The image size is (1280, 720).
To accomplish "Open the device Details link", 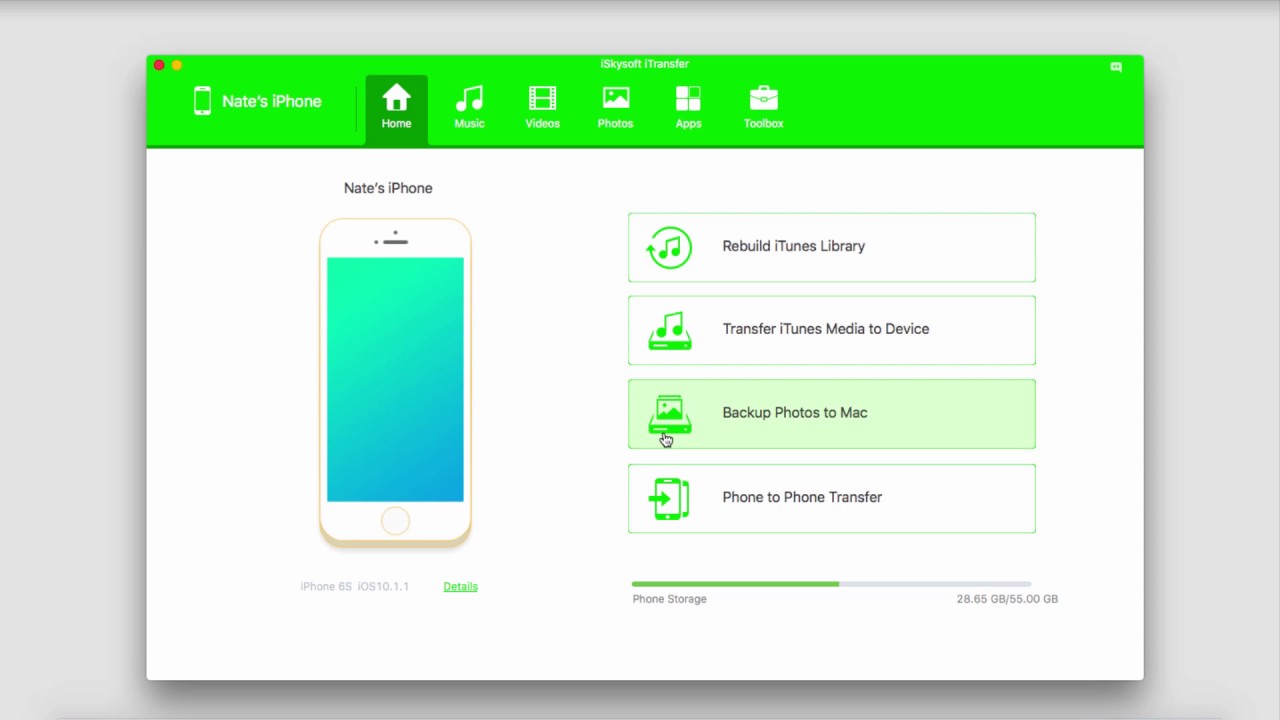I will [460, 586].
